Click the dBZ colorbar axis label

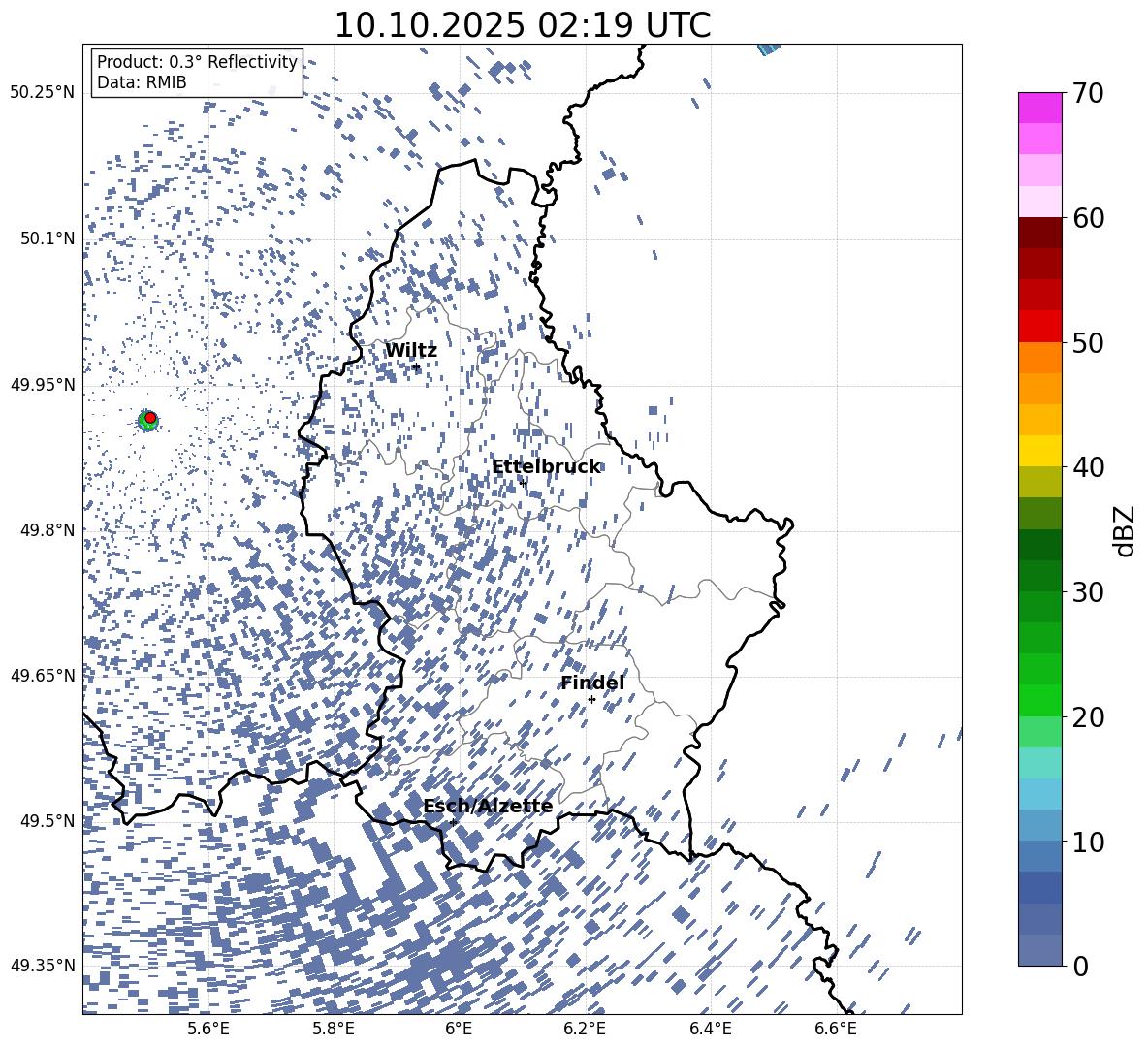[1125, 530]
